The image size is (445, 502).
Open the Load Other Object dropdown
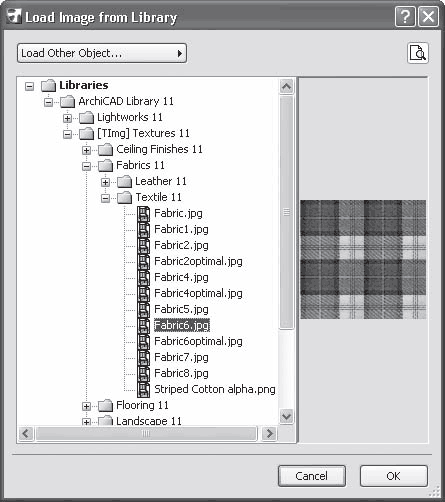(x=102, y=53)
